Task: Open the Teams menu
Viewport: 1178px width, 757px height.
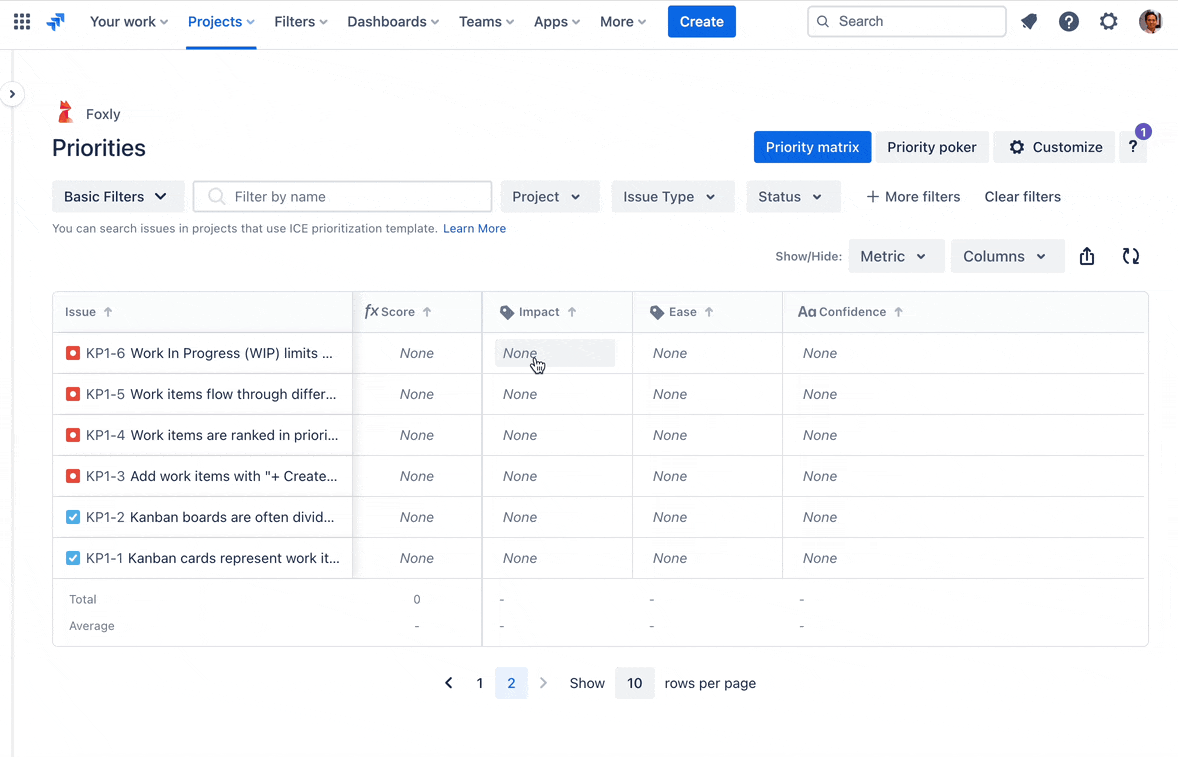Action: [486, 22]
